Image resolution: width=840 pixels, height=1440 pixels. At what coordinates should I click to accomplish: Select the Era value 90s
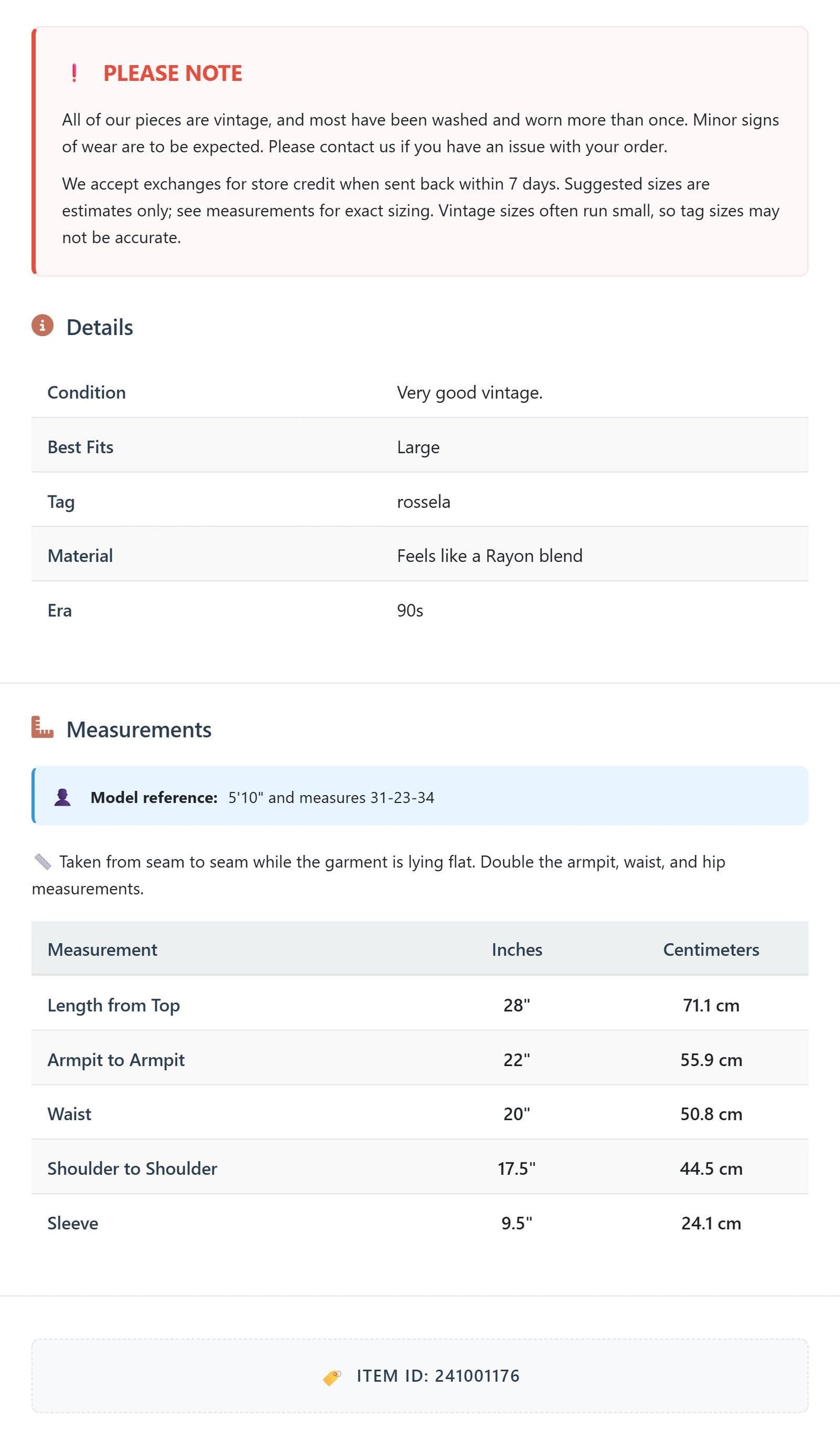click(410, 611)
